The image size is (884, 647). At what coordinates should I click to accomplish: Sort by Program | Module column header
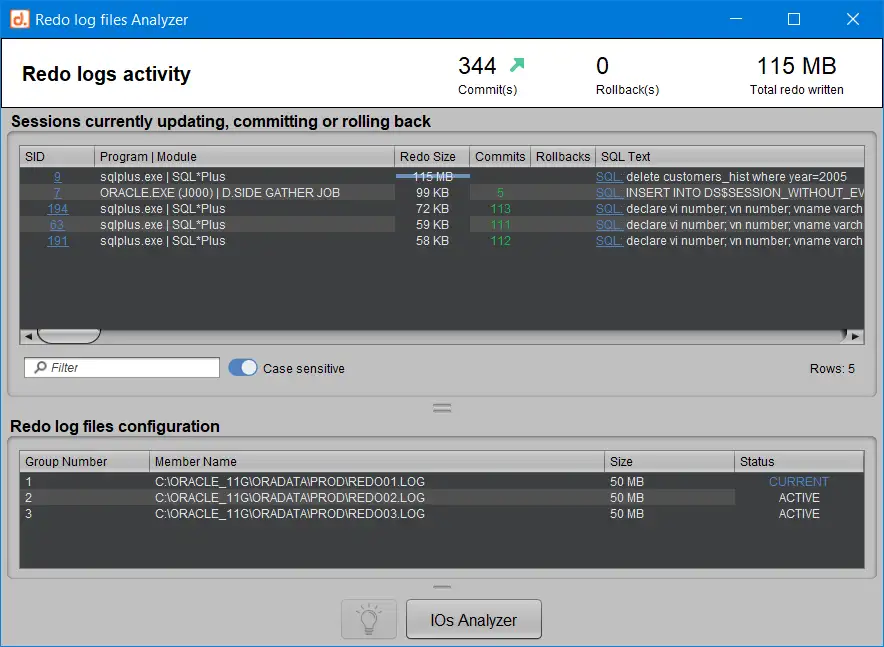coord(244,157)
